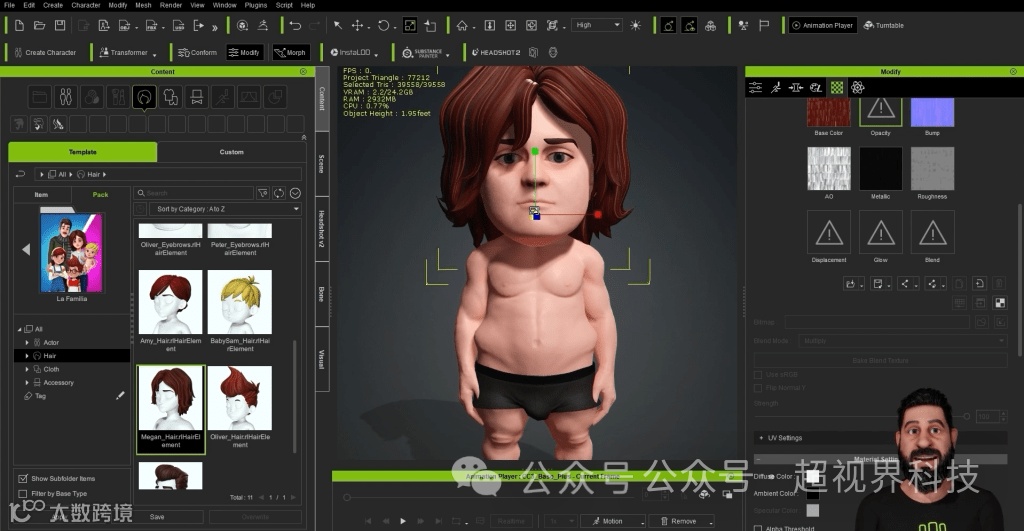The image size is (1024, 531).
Task: Open Motion pose tab in Modify panel
Action: click(776, 87)
